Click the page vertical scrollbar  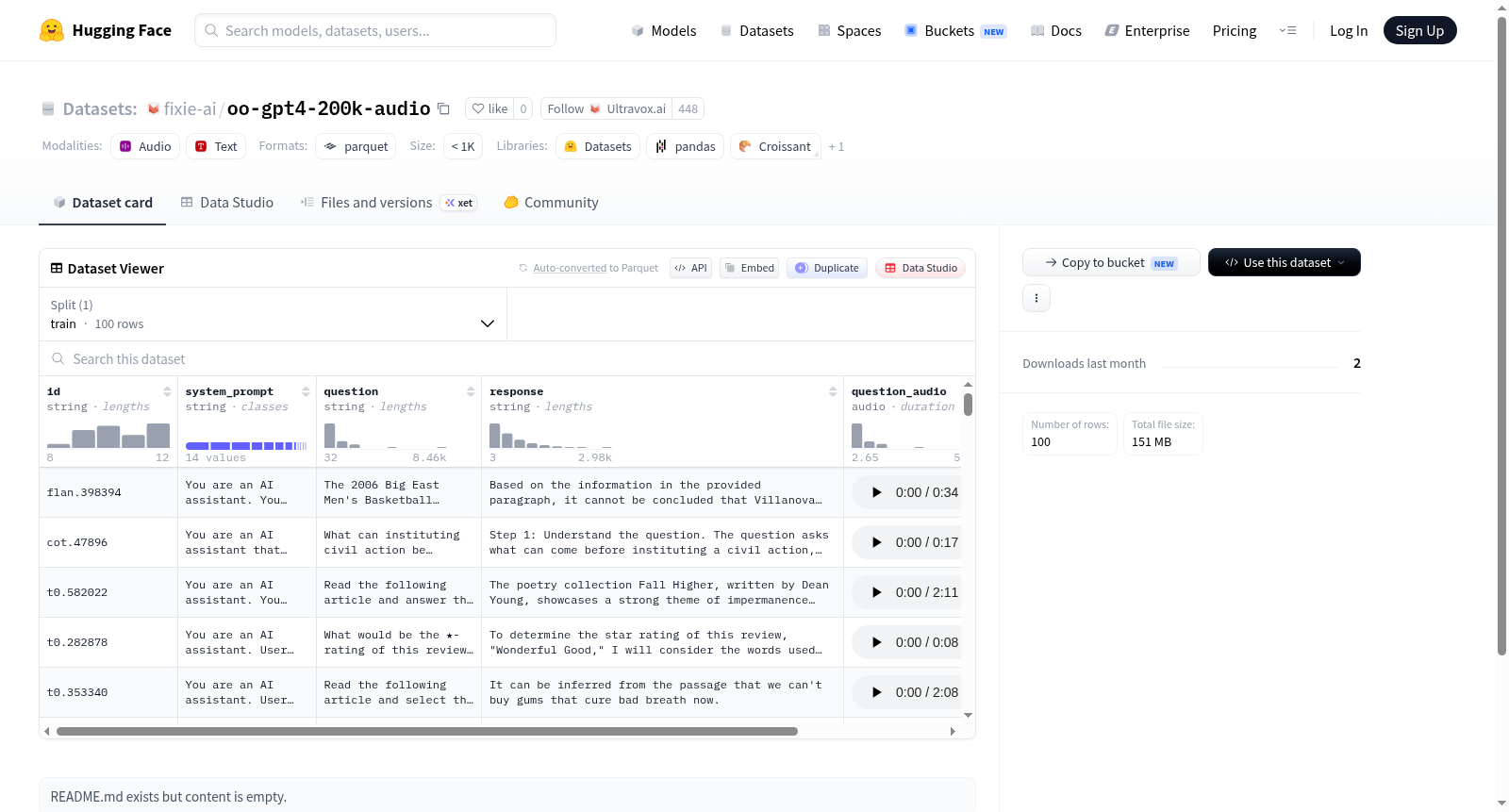tap(1501, 334)
